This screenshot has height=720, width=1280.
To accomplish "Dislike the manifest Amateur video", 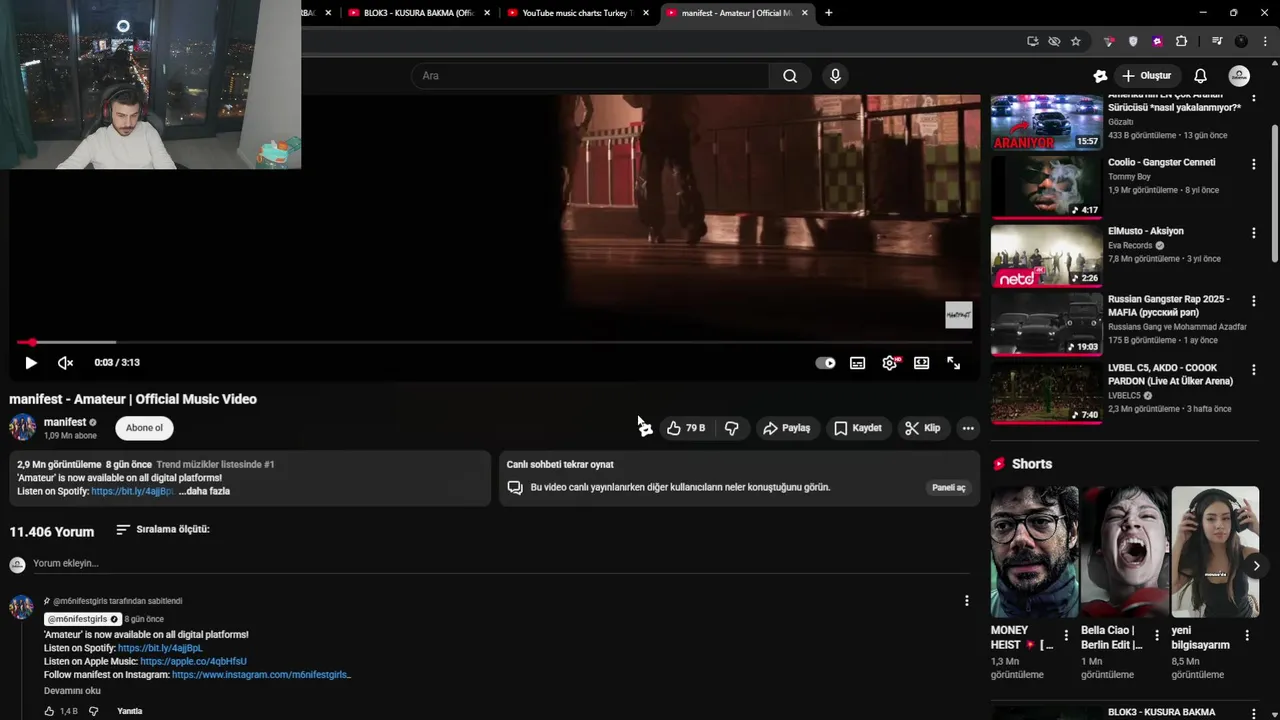I will (x=732, y=428).
